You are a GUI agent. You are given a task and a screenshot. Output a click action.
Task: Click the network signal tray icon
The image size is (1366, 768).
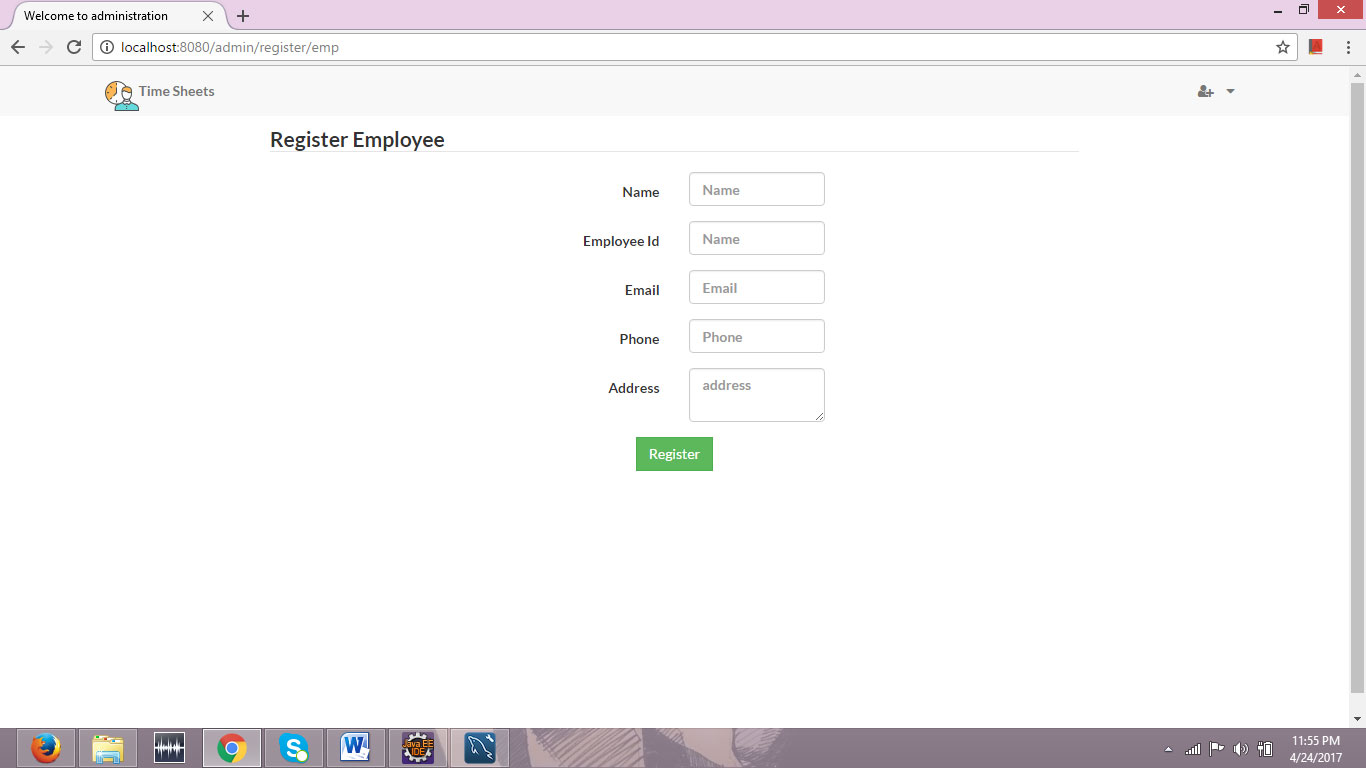tap(1192, 749)
